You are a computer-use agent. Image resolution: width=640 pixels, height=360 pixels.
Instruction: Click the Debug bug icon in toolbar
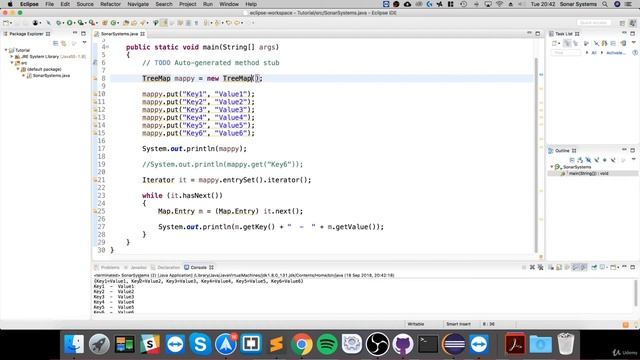58,23
